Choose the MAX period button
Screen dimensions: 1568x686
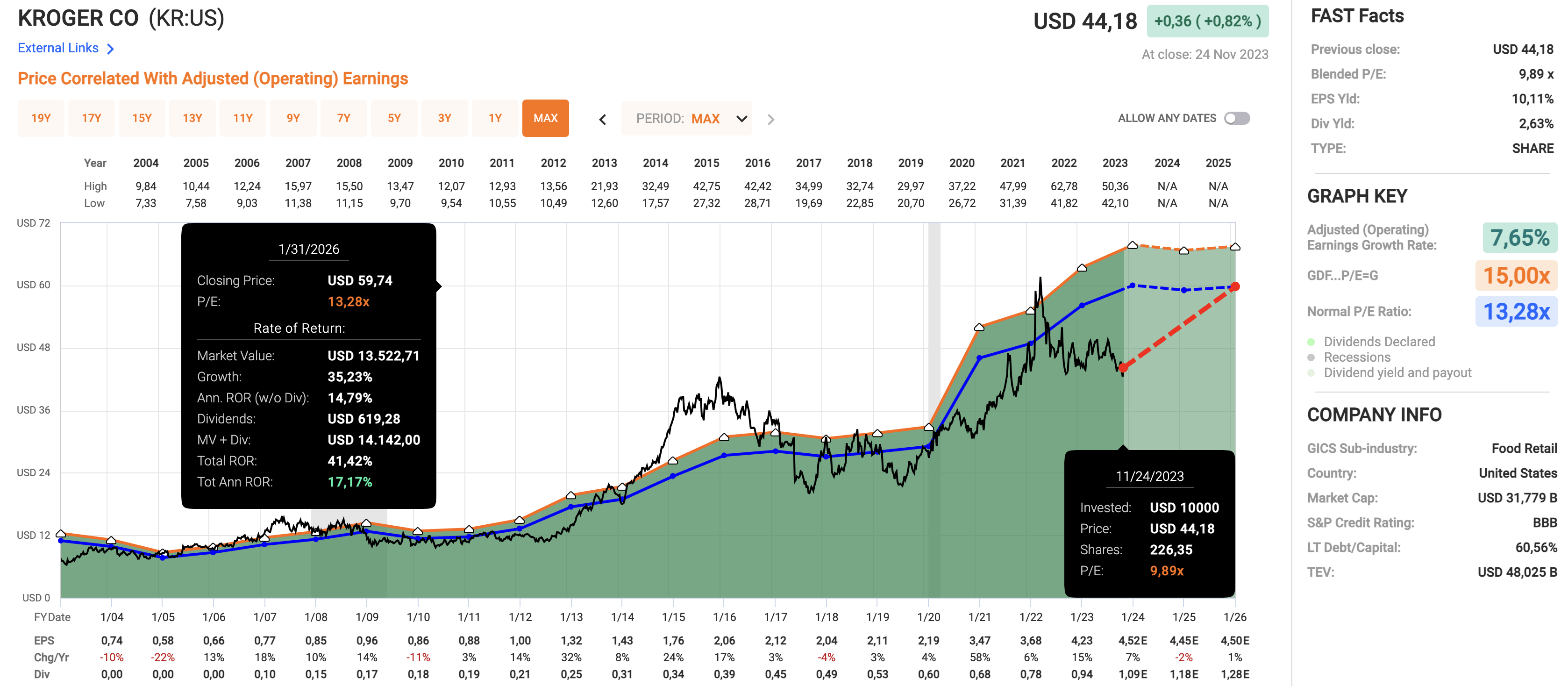[x=545, y=118]
